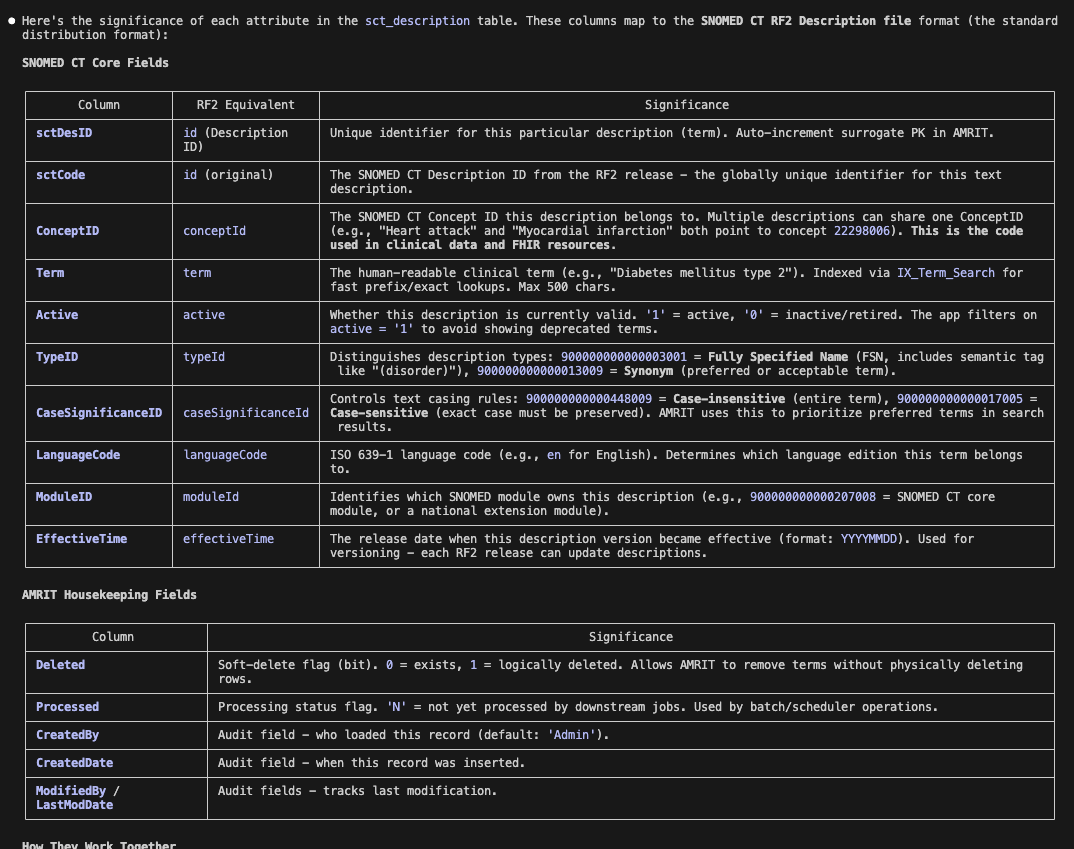The width and height of the screenshot is (1074, 849).
Task: Click the sct_description table name in intro
Action: [x=417, y=21]
